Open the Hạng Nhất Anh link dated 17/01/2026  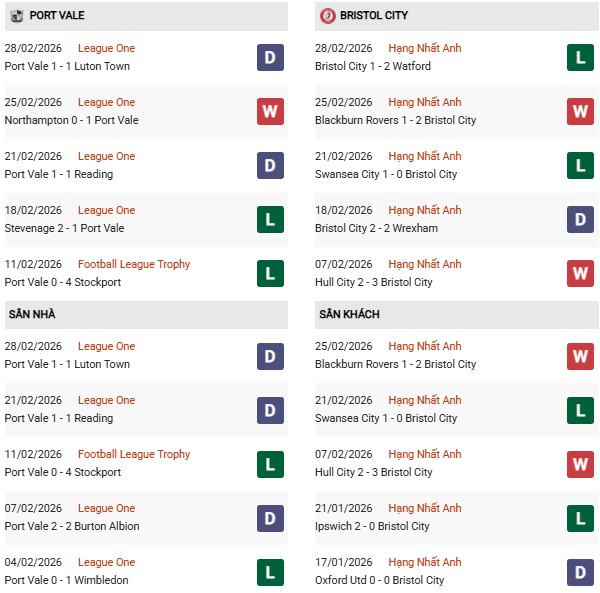coord(425,562)
